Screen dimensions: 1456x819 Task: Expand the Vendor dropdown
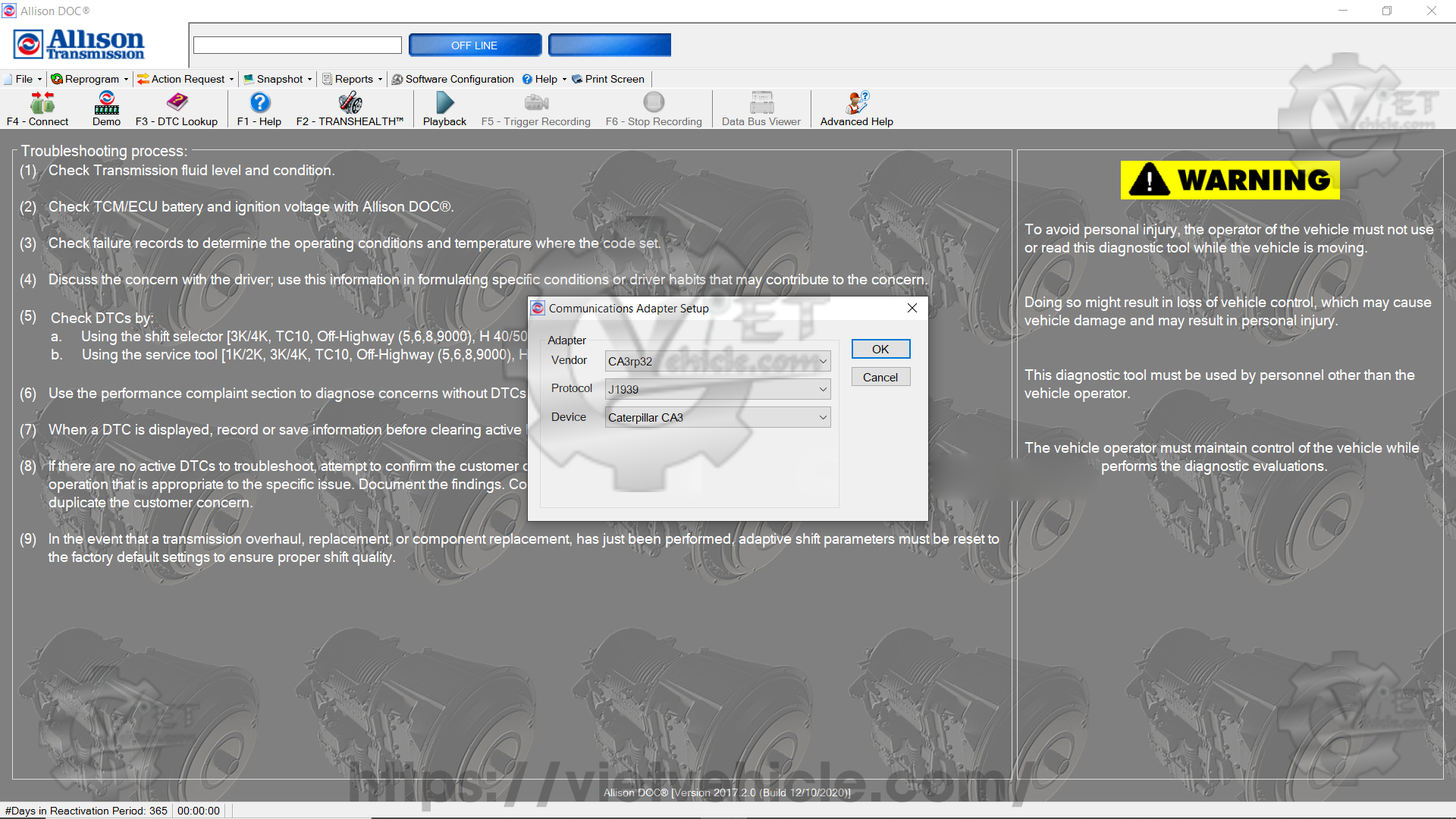tap(717, 361)
